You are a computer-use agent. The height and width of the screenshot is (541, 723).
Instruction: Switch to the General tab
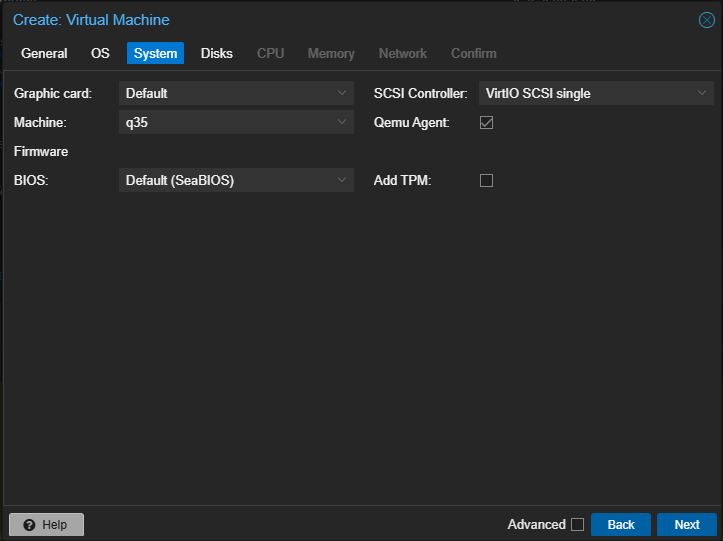(44, 53)
